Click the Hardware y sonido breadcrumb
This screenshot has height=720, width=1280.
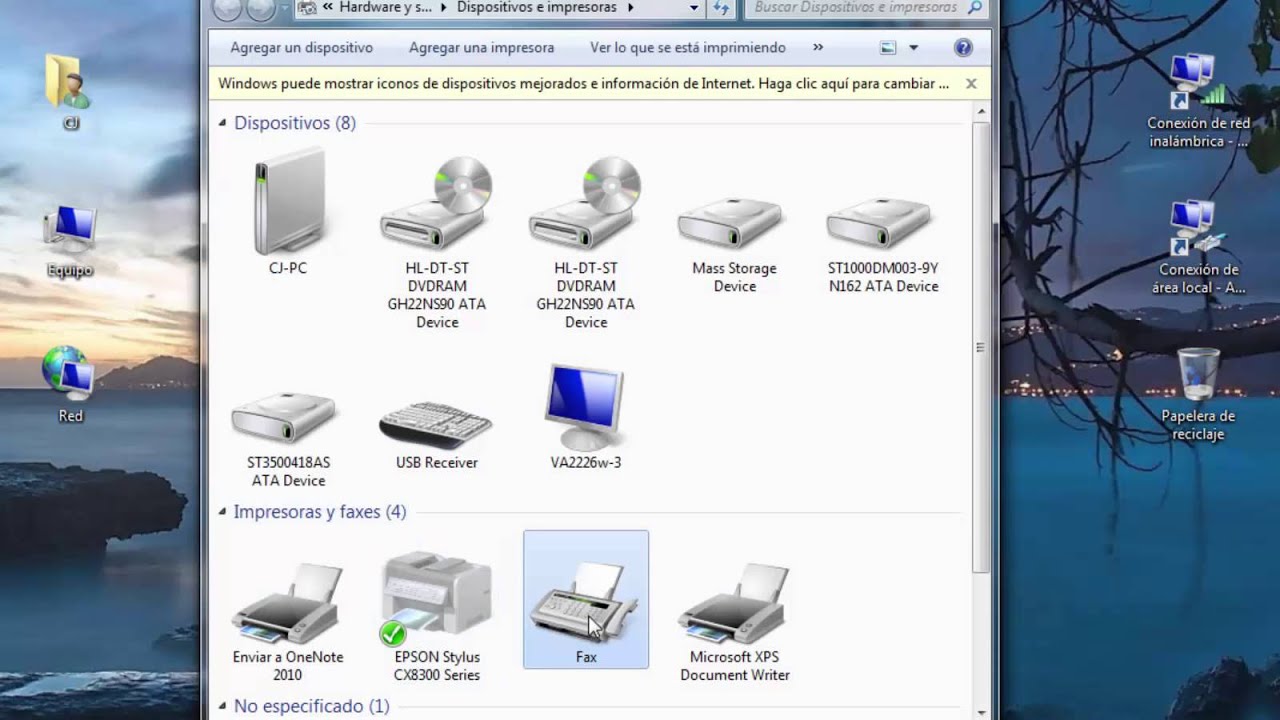(386, 8)
